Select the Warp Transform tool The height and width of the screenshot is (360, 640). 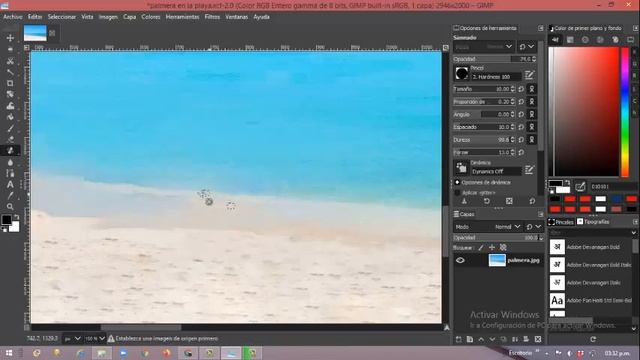10,106
